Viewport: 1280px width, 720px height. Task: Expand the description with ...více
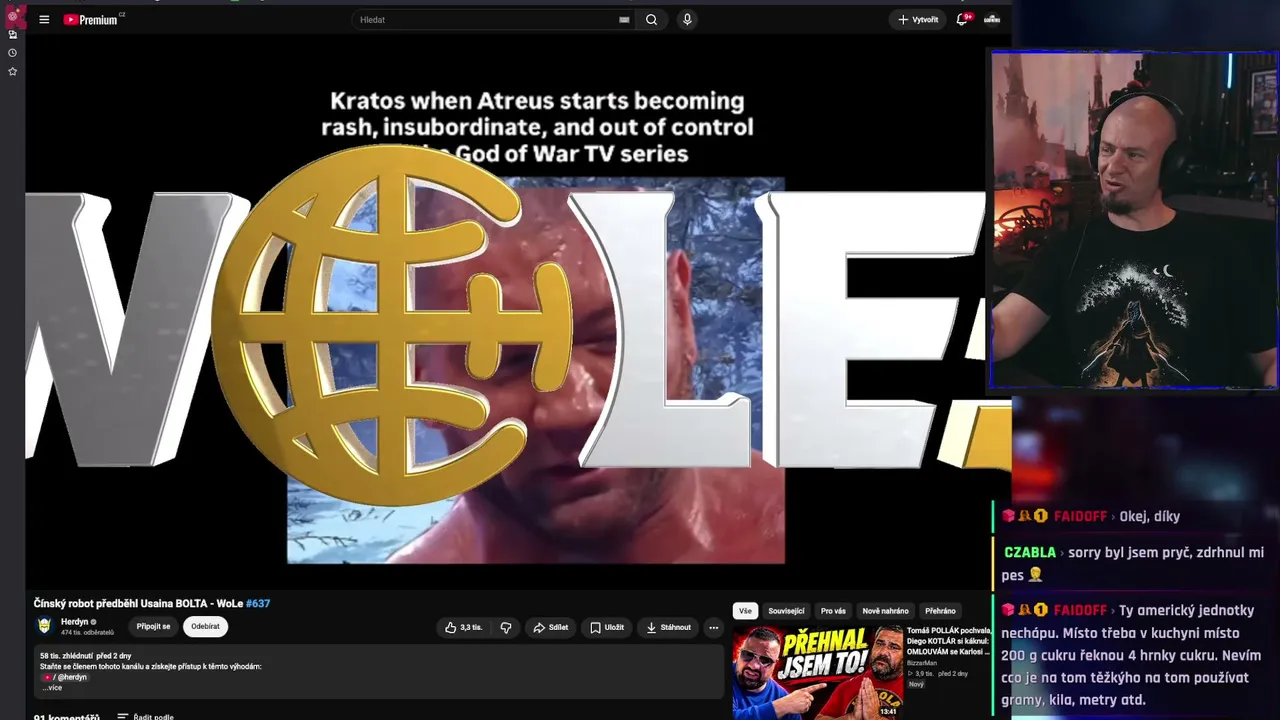[x=52, y=688]
